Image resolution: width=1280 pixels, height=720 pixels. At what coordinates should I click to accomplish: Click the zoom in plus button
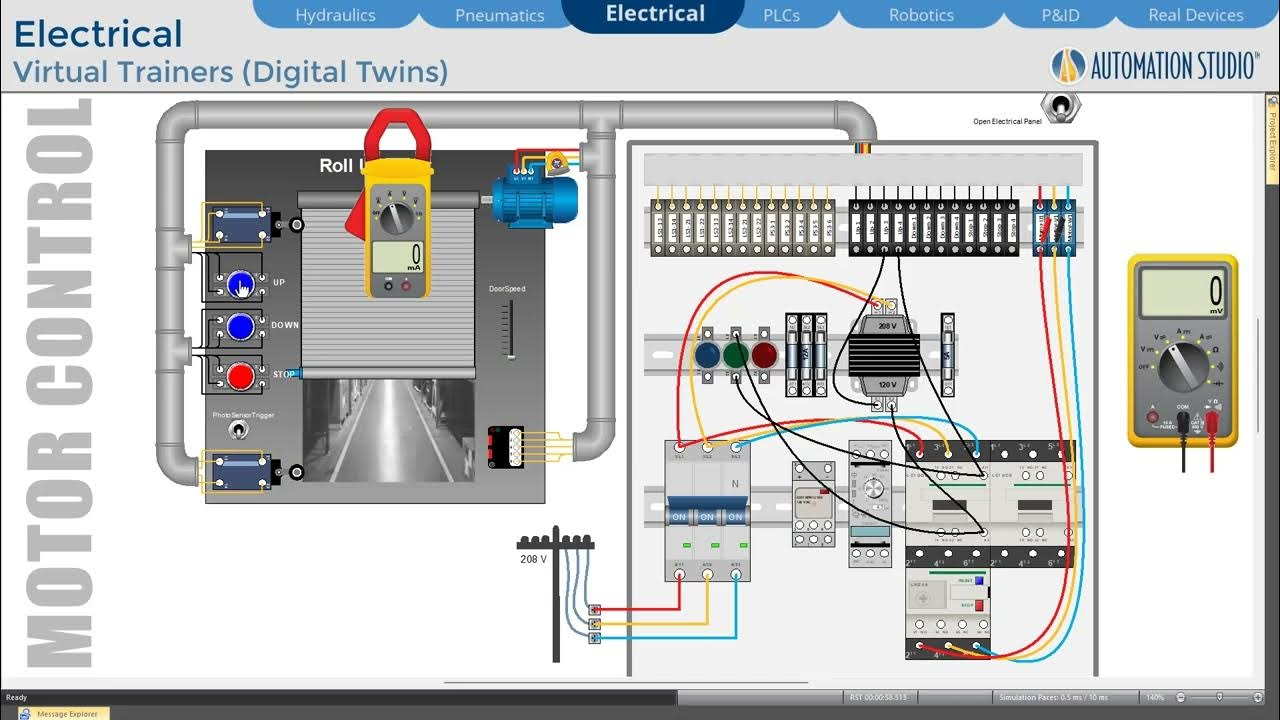click(x=1259, y=697)
